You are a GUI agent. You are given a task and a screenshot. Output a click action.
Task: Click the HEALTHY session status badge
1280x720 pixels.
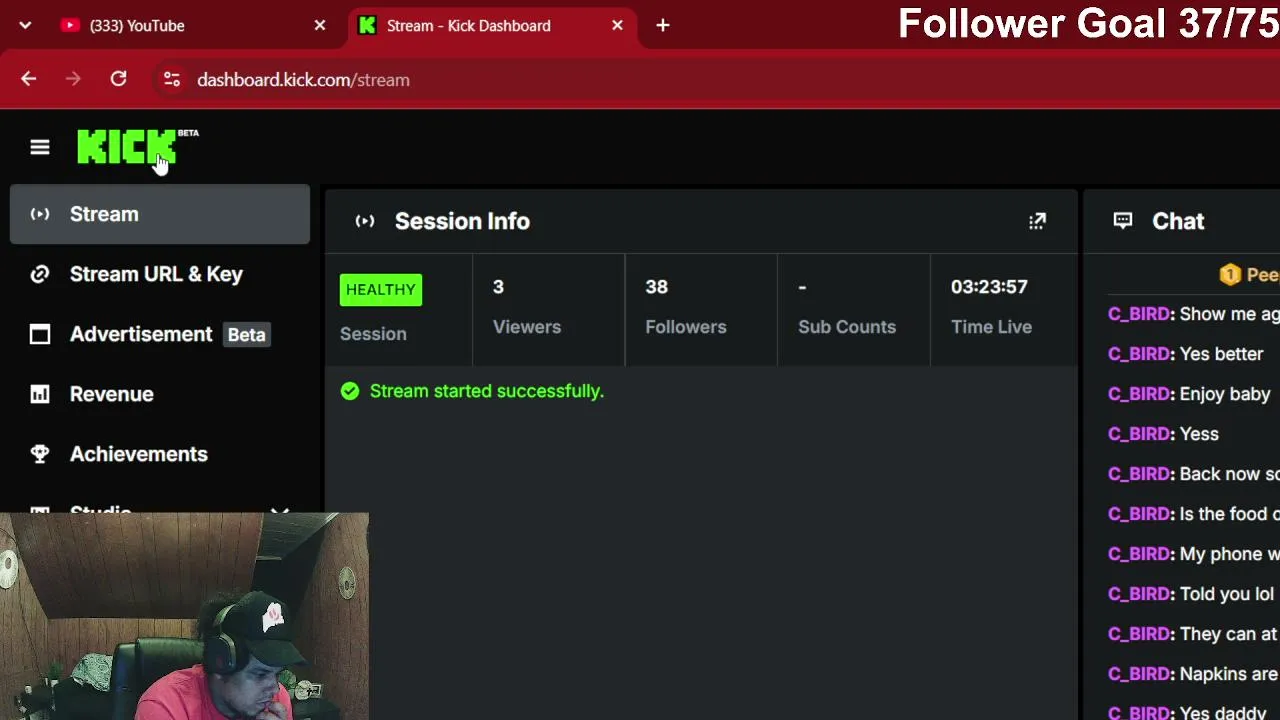coord(381,290)
